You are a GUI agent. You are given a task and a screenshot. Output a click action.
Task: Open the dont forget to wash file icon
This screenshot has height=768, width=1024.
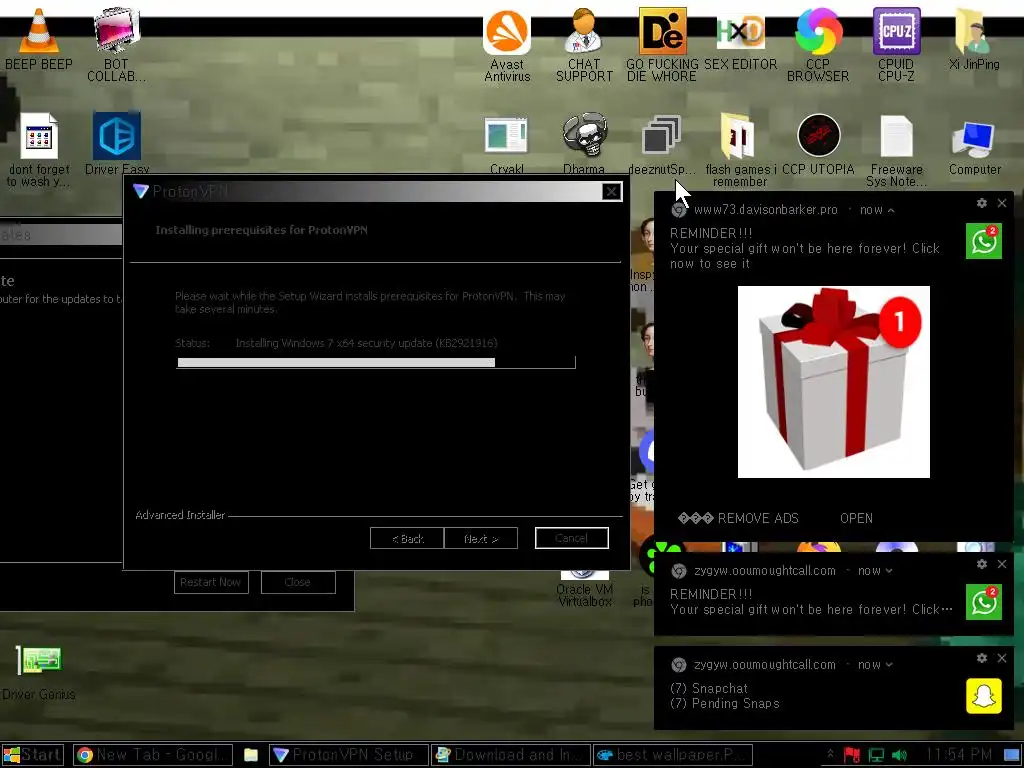tap(39, 136)
